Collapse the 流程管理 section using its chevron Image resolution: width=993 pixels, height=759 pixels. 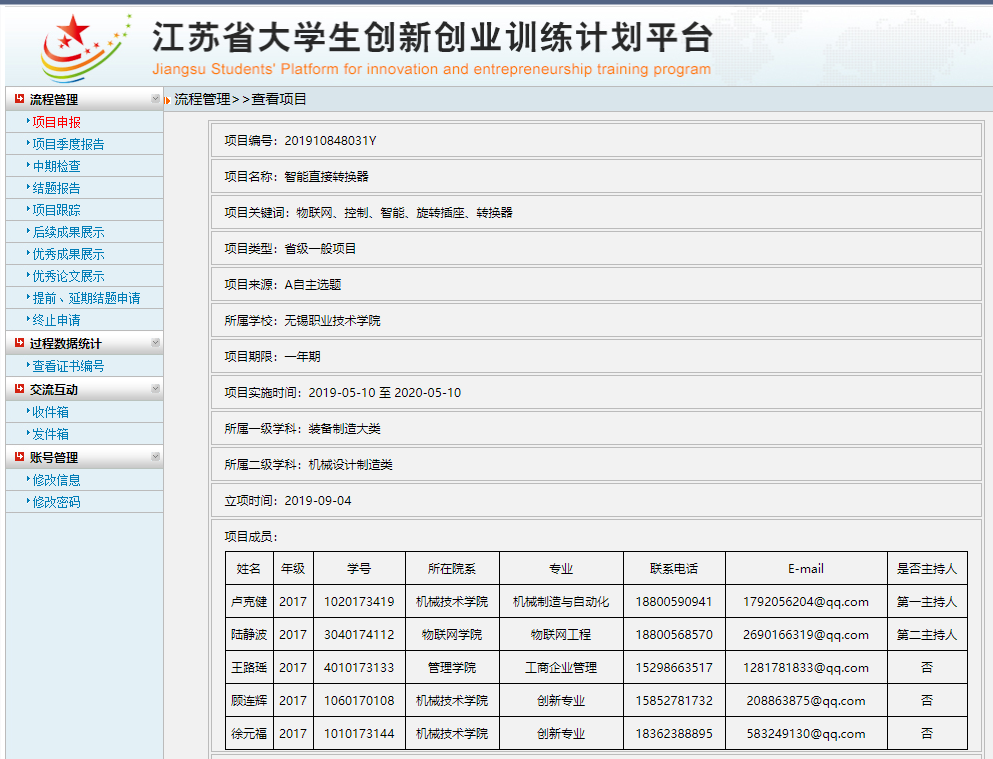point(155,99)
